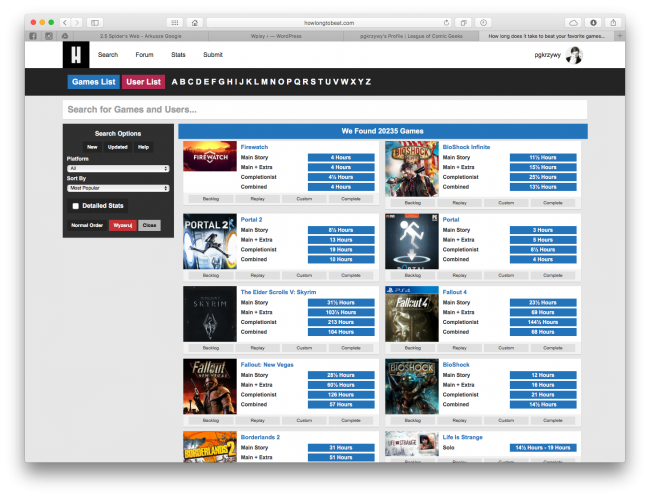This screenshot has height=498, width=650.
Task: Enable the Detailed Stats checkbox
Action: point(75,206)
